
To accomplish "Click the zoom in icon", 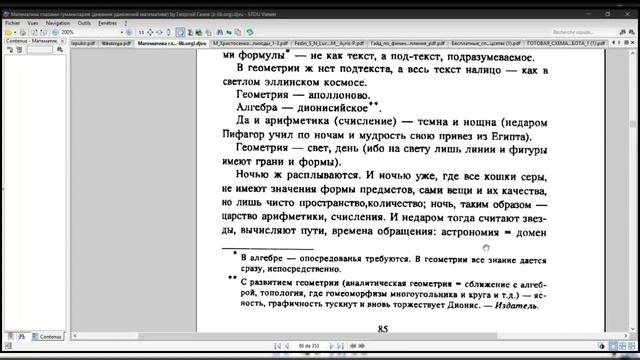I will [129, 32].
